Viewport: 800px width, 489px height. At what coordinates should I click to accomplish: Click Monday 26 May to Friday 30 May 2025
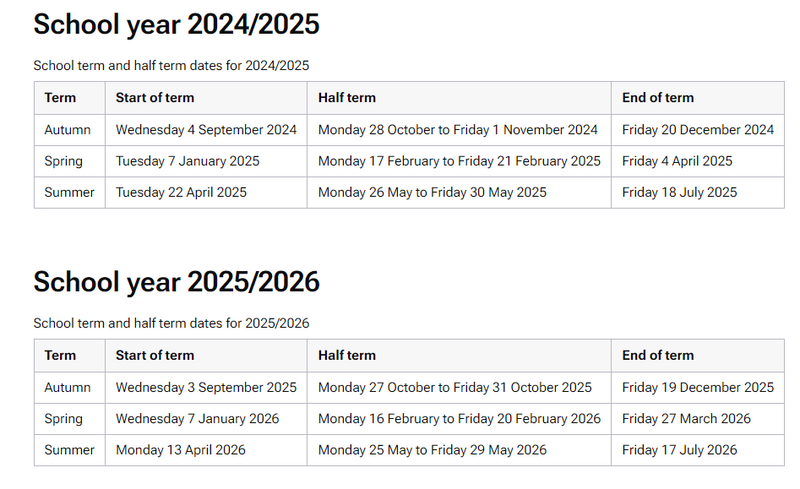(432, 192)
